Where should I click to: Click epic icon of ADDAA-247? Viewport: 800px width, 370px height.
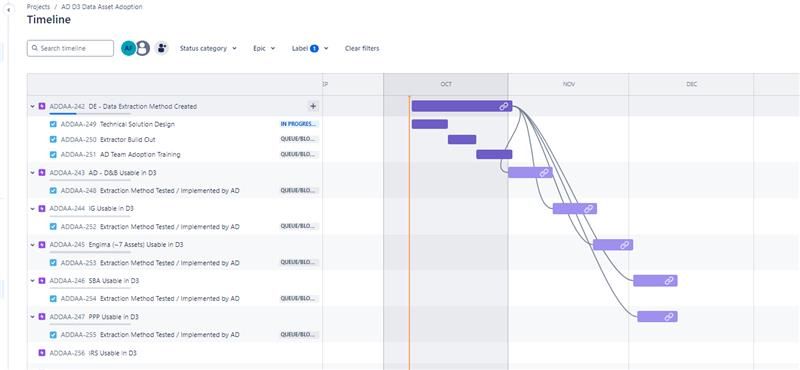[x=42, y=317]
